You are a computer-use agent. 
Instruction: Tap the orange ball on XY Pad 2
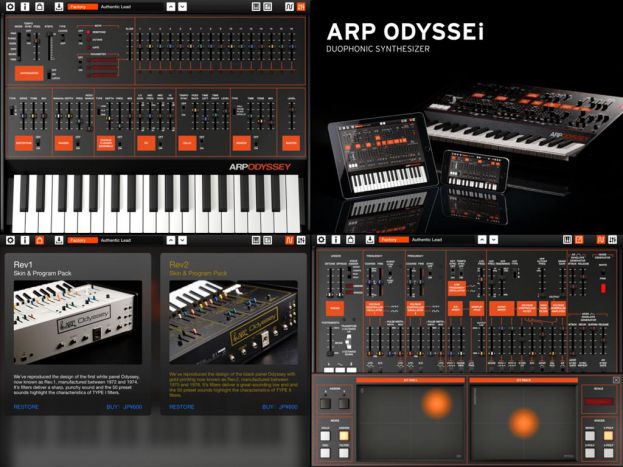pos(523,422)
